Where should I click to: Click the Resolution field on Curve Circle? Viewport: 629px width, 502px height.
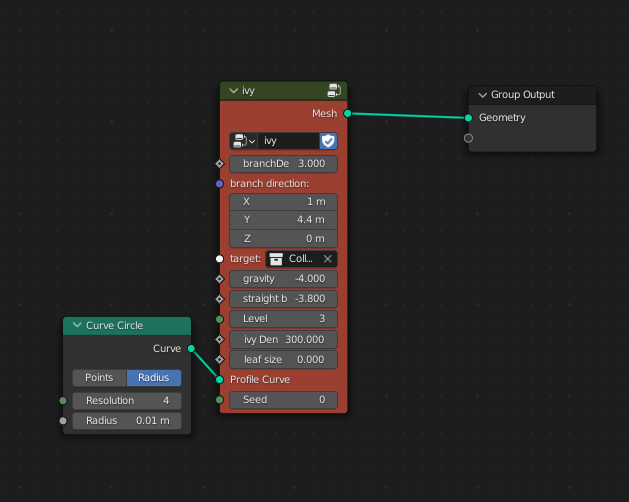127,400
